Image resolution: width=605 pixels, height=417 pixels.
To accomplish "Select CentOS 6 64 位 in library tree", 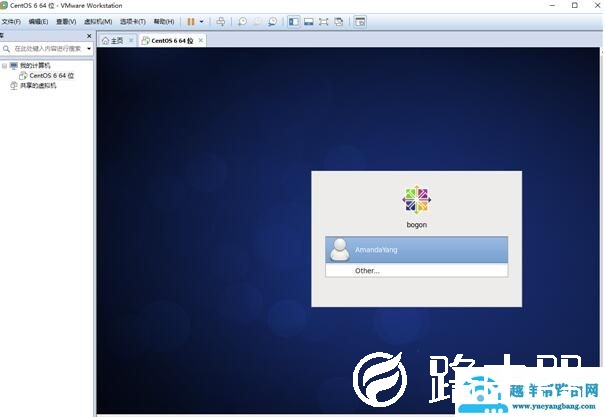I will coord(52,75).
